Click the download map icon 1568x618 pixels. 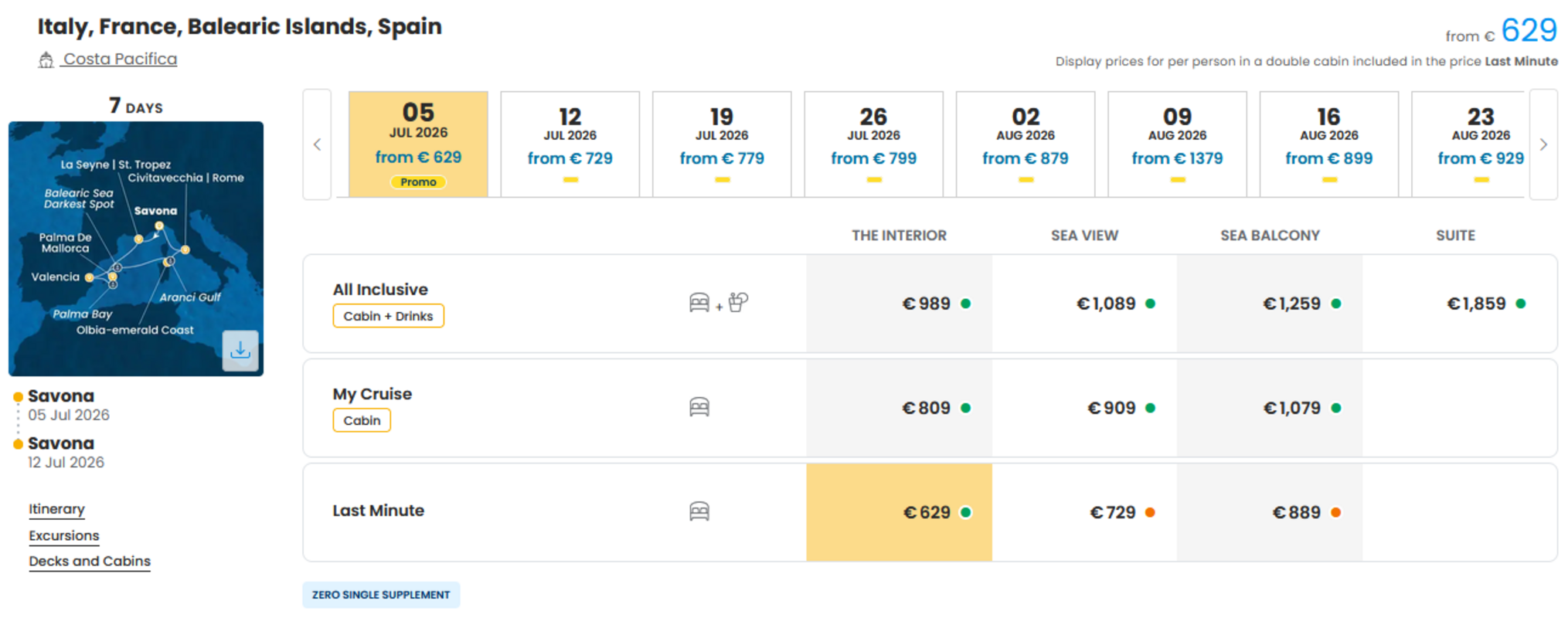[x=240, y=351]
